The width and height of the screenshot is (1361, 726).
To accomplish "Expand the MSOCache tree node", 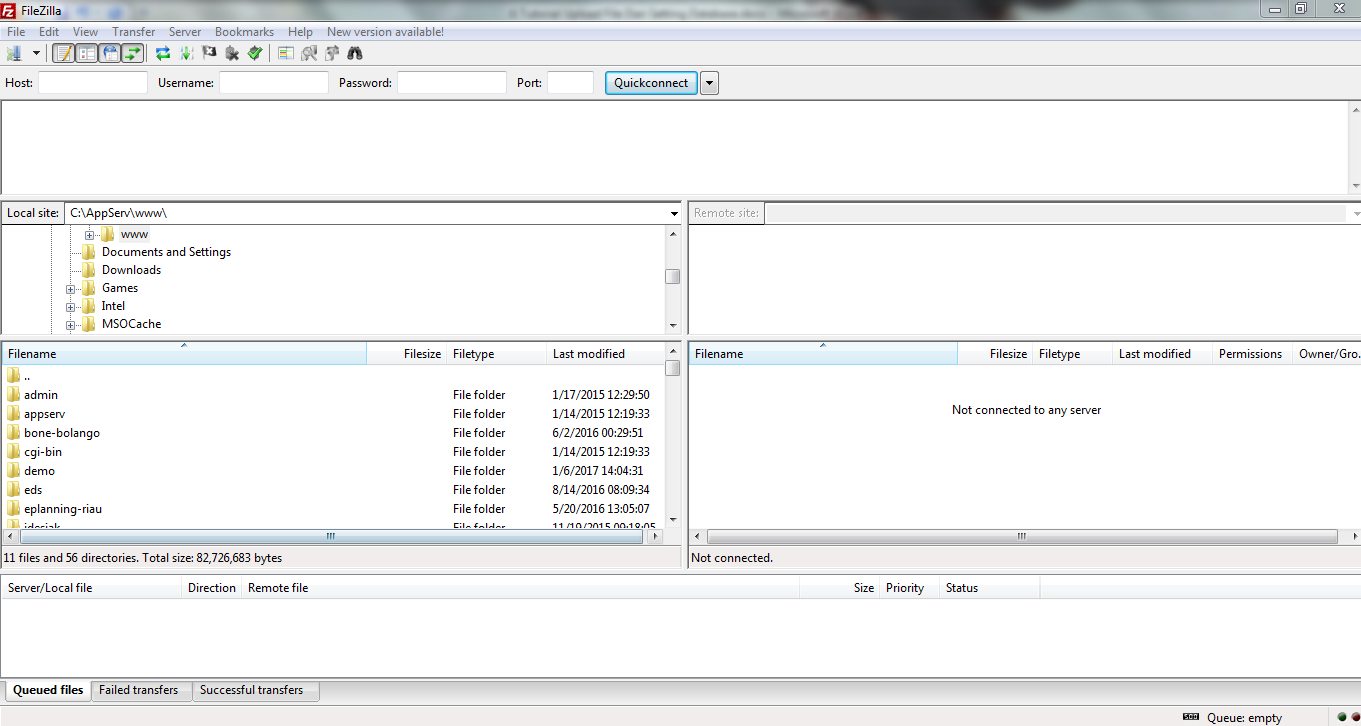I will (x=71, y=324).
